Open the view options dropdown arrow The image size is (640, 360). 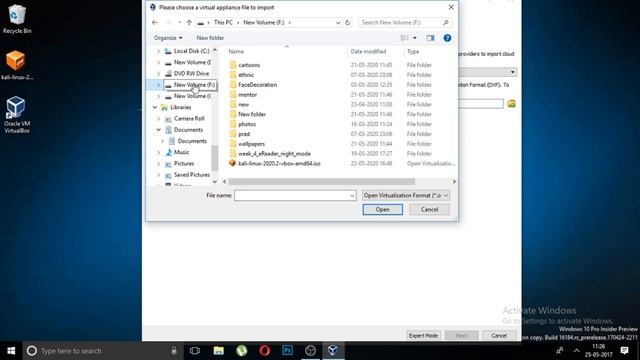(x=415, y=38)
